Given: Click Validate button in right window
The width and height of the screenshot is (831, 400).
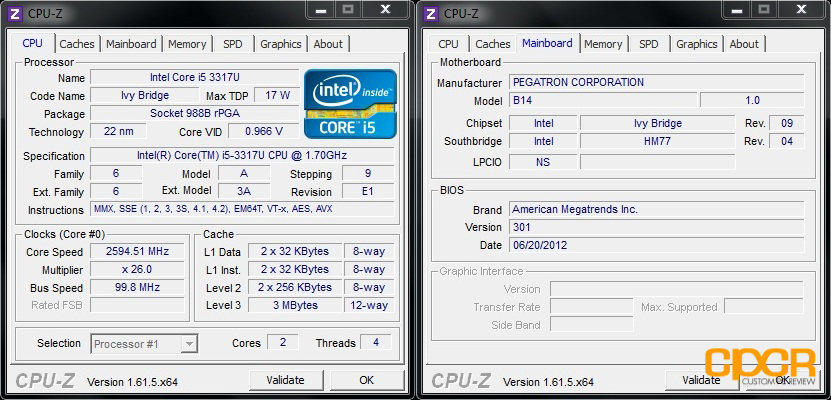Looking at the screenshot, I should (x=701, y=380).
